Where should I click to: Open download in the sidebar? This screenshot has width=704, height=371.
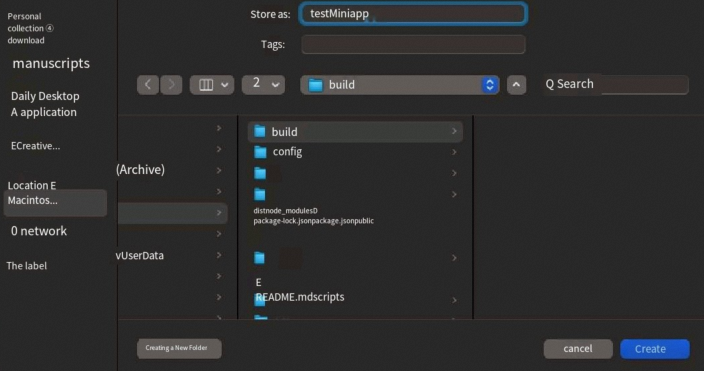[x=26, y=40]
